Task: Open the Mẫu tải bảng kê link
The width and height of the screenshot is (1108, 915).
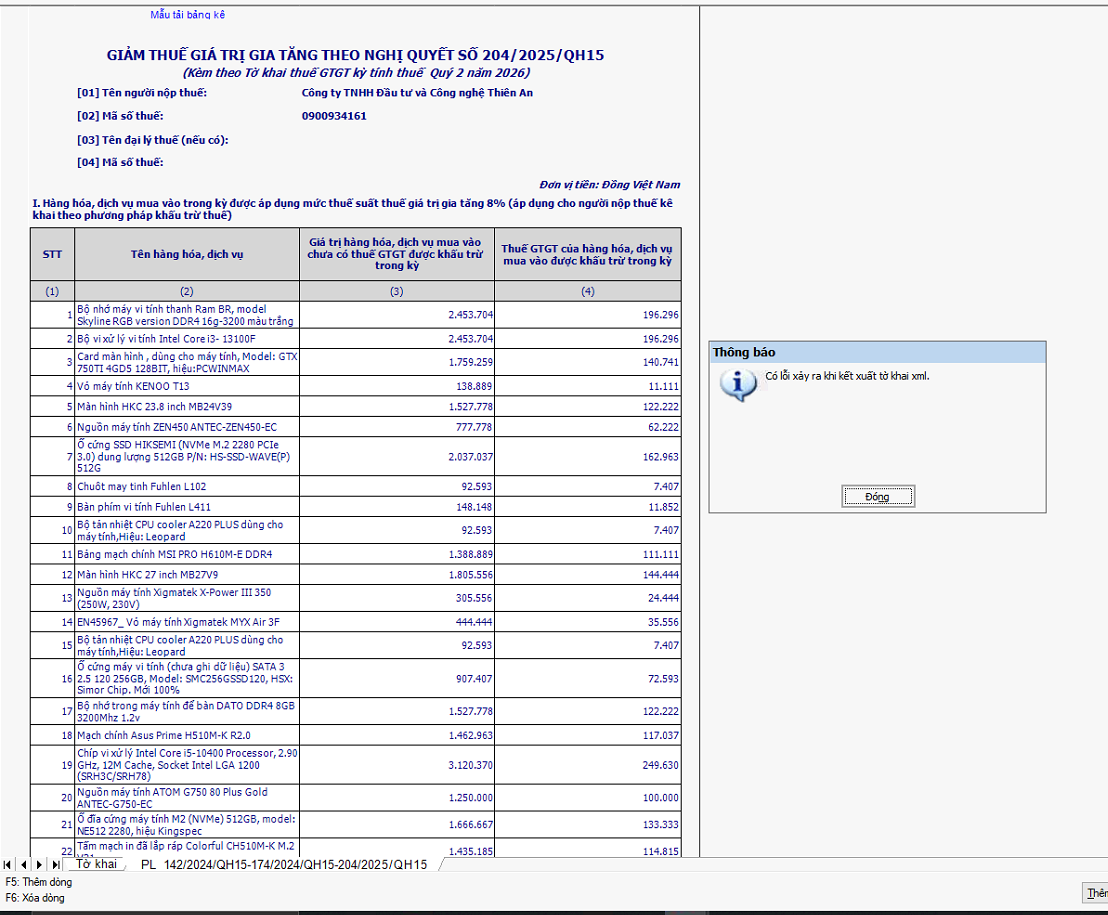Action: (x=187, y=15)
